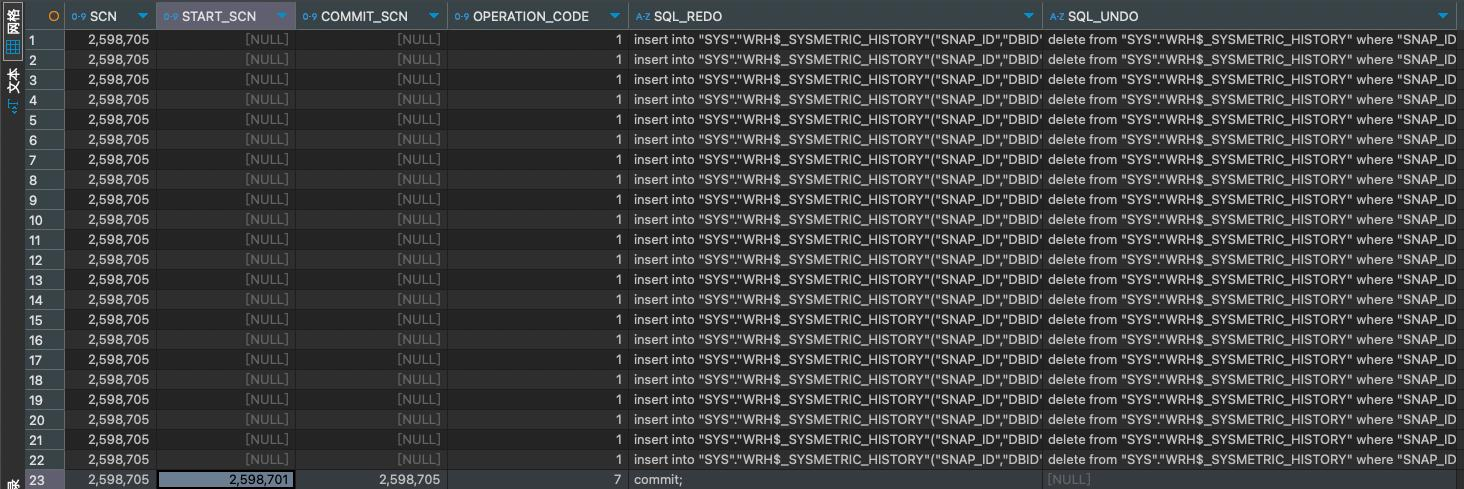This screenshot has width=1464, height=489.
Task: Select row number 6 header
Action: point(45,140)
